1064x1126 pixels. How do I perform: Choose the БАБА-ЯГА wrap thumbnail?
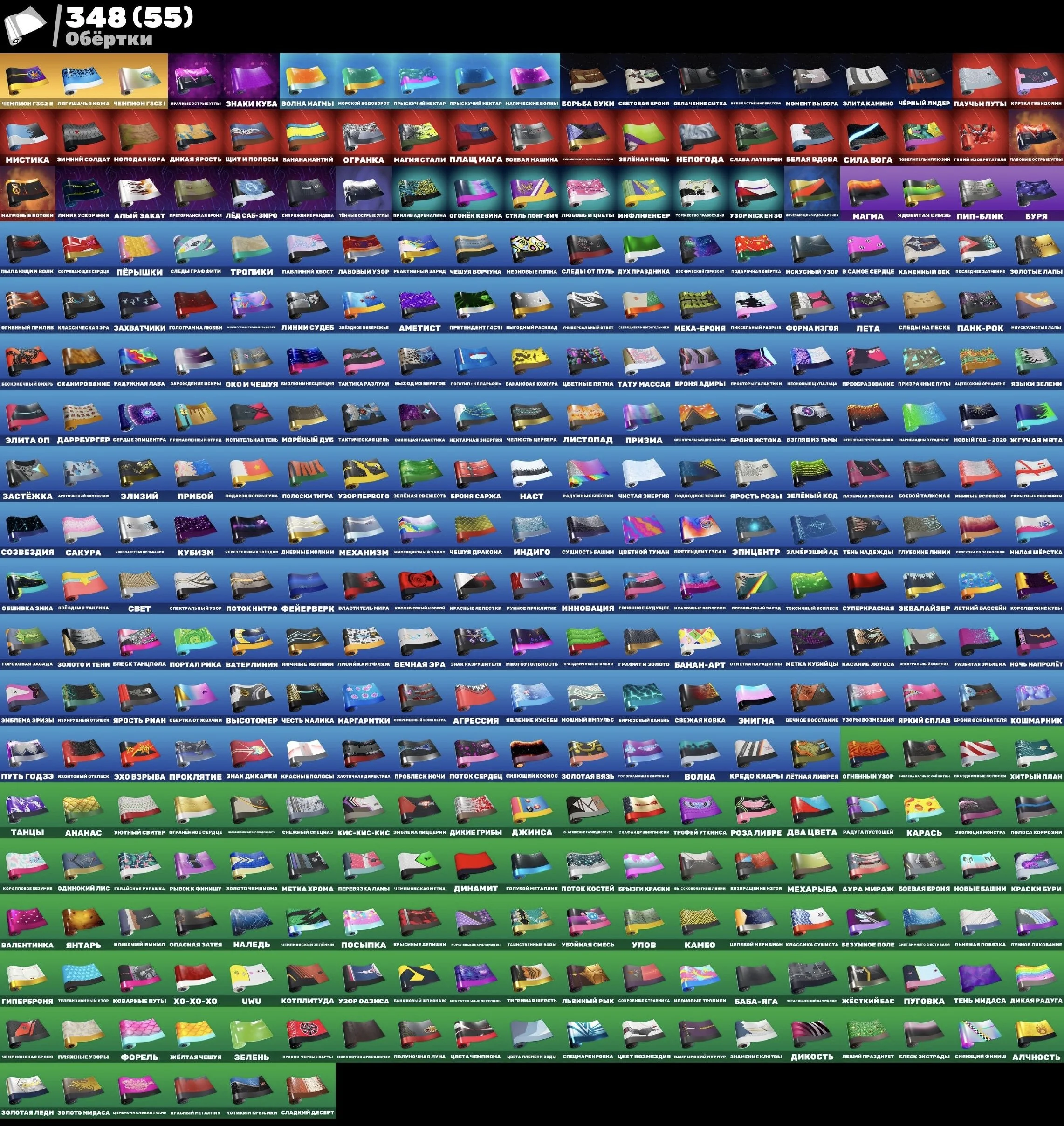[755, 977]
